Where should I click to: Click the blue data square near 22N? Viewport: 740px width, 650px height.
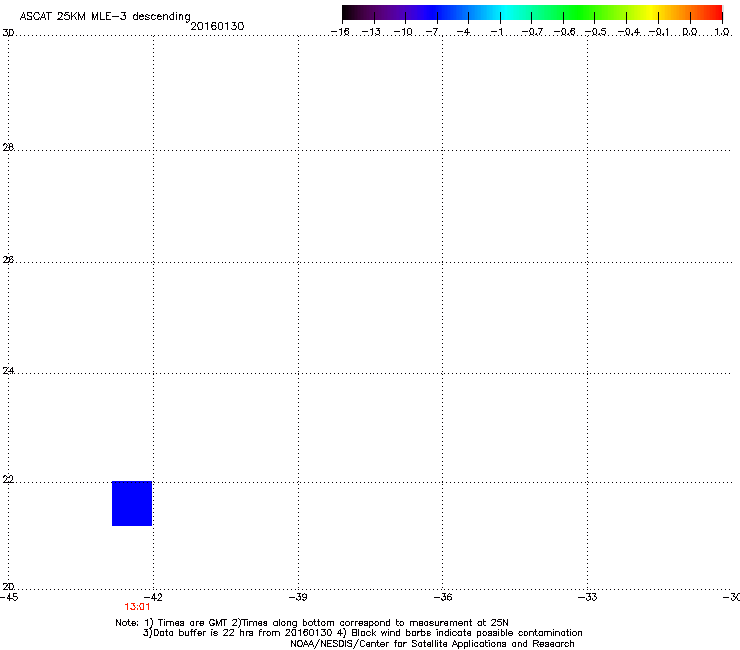click(132, 503)
